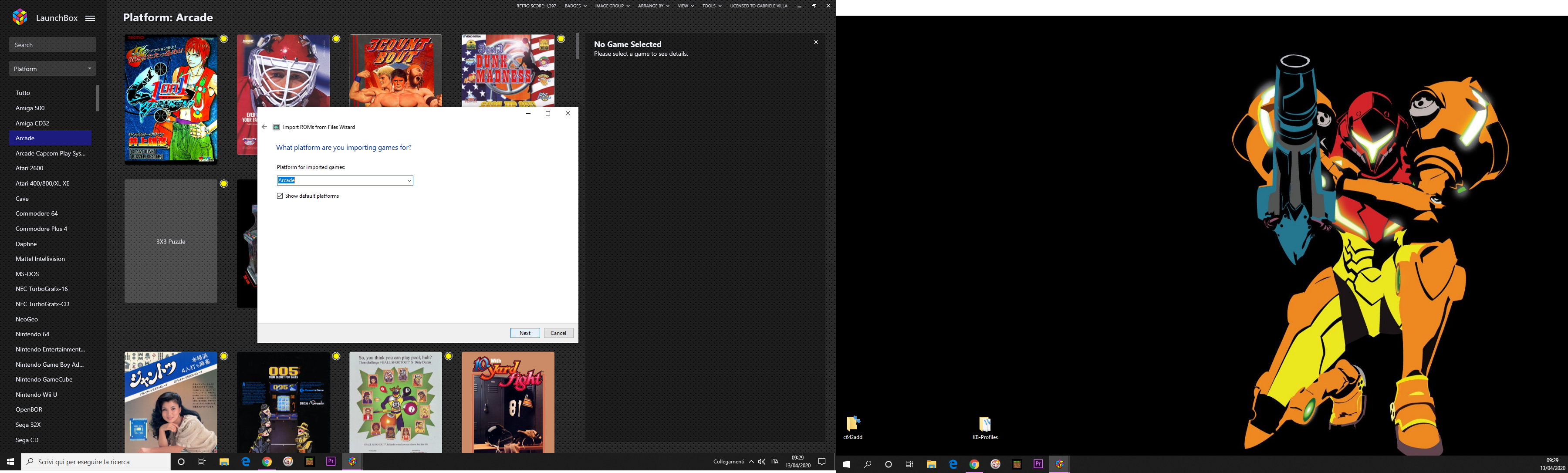Click the volume icon in system tray
This screenshot has width=1568, height=473.
[x=761, y=462]
